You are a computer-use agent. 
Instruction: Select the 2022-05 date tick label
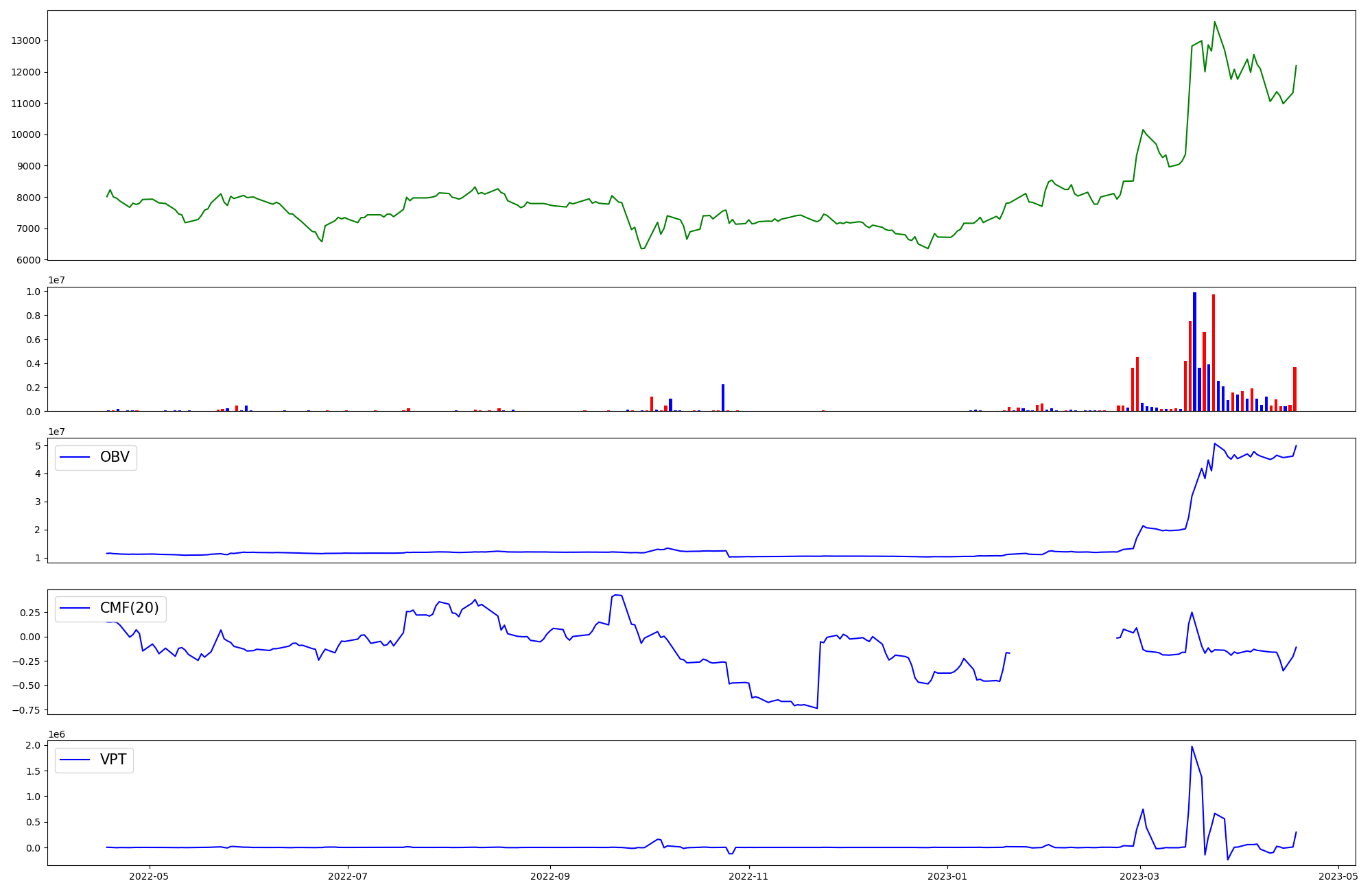point(148,876)
